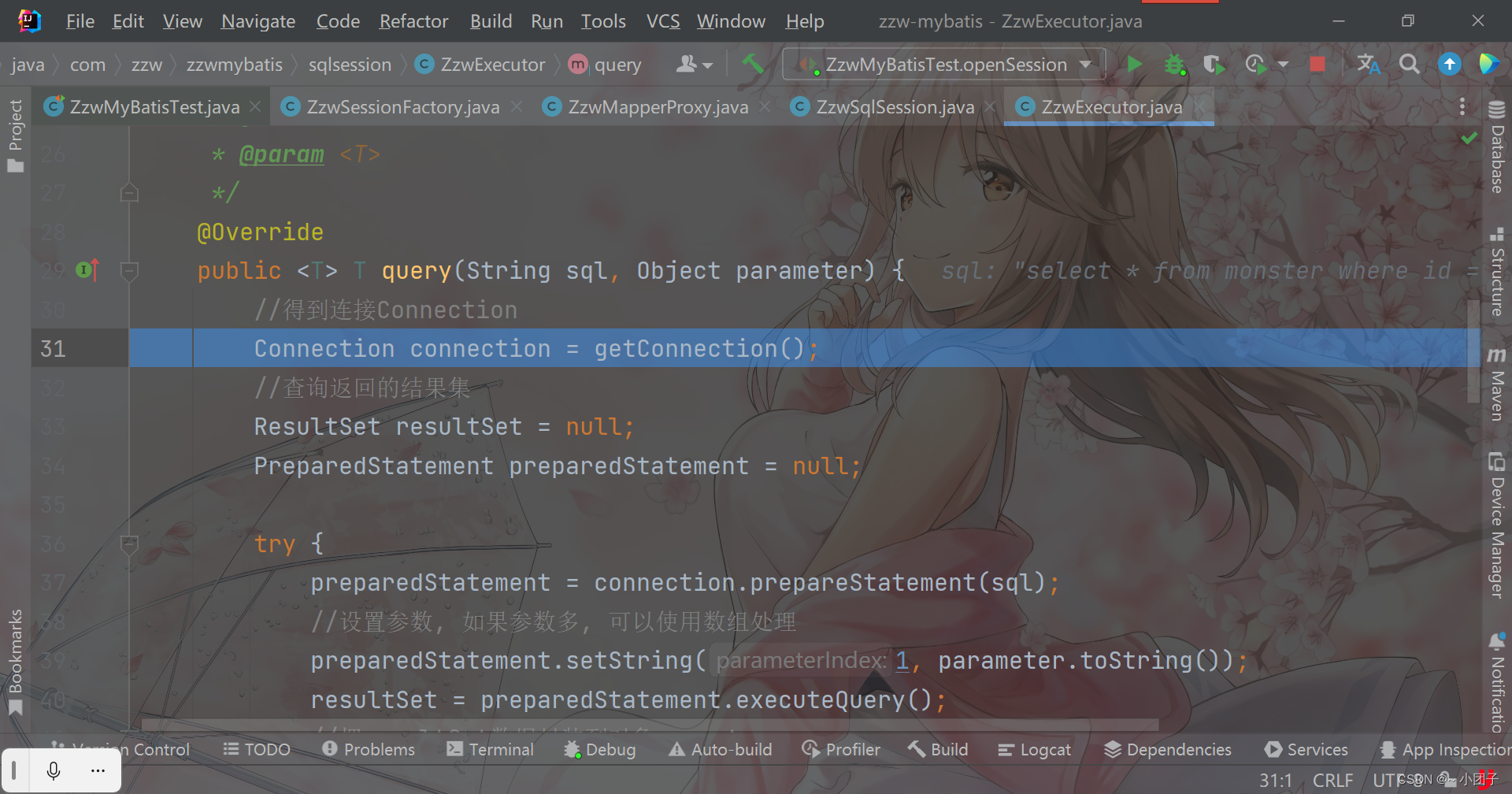
Task: Switch to the ZzwSessionFactory.java tab
Action: tap(403, 106)
